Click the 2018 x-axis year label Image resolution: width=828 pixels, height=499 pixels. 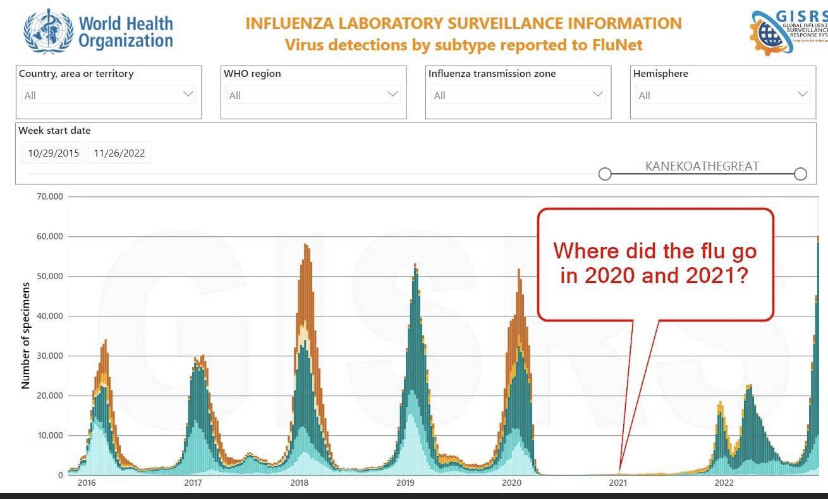coord(299,483)
